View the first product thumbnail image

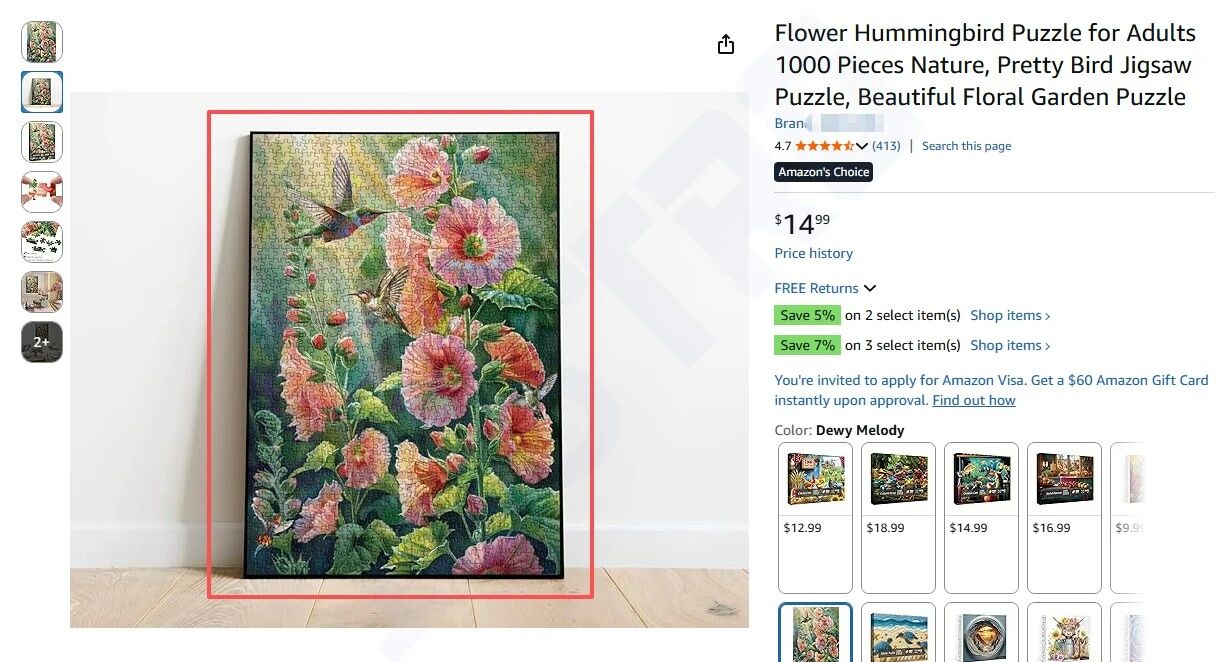[x=42, y=42]
